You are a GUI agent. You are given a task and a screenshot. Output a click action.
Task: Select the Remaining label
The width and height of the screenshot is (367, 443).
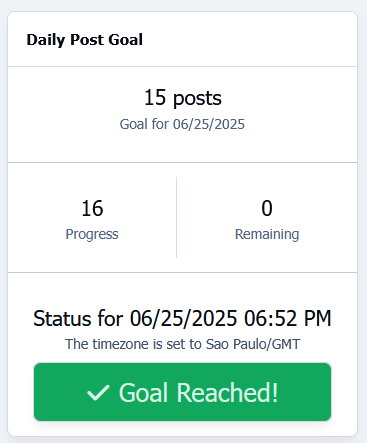point(267,234)
